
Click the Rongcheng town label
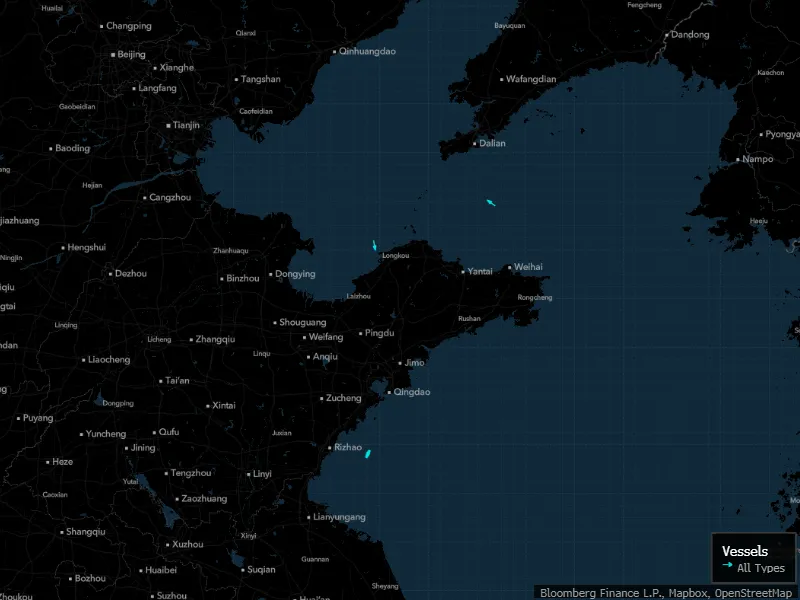[535, 297]
